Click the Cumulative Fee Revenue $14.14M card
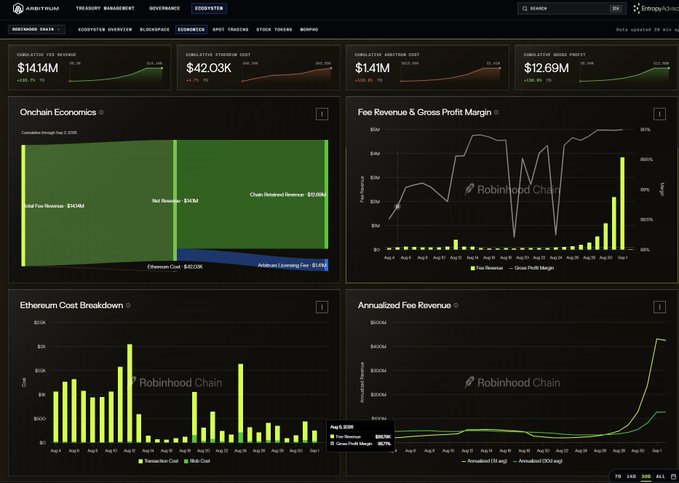This screenshot has height=483, width=679. [90, 68]
